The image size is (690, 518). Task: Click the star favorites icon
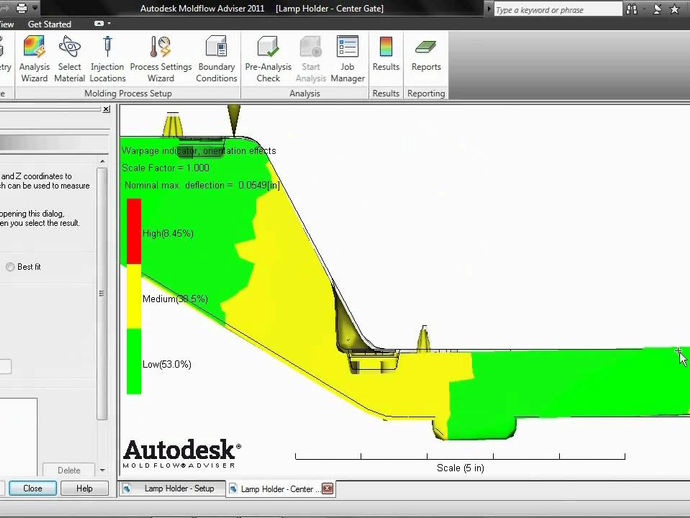coord(674,9)
